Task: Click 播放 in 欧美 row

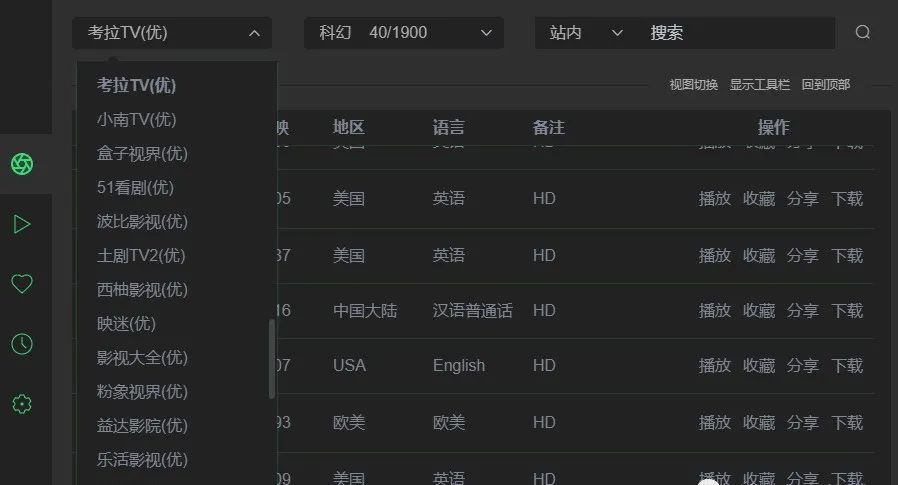Action: (x=715, y=423)
